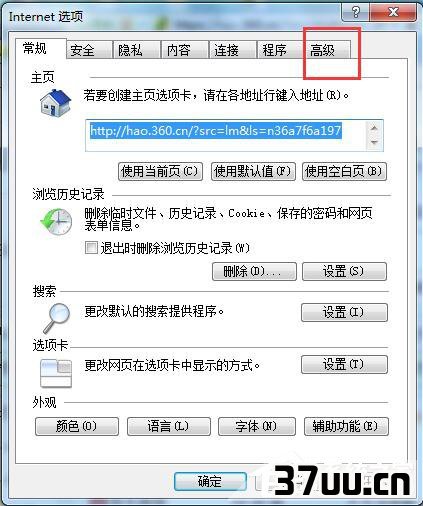Click the magnifying glass search icon
Viewport: 423px width, 506px height.
click(x=56, y=318)
